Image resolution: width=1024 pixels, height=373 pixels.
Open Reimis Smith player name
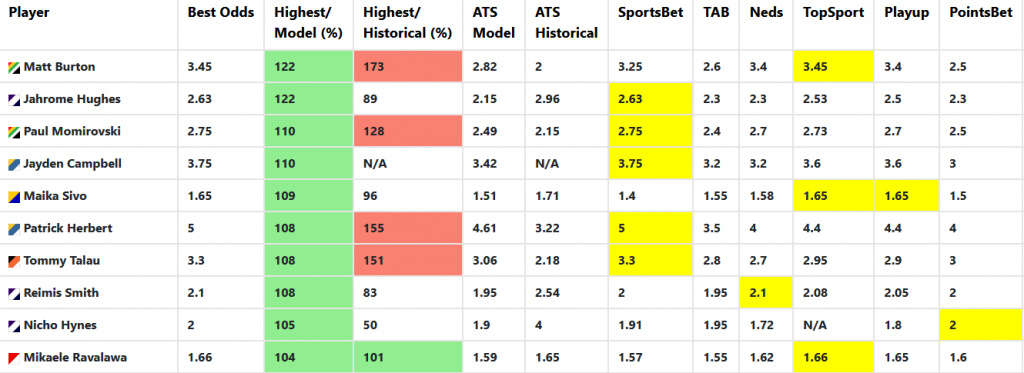pyautogui.click(x=61, y=293)
